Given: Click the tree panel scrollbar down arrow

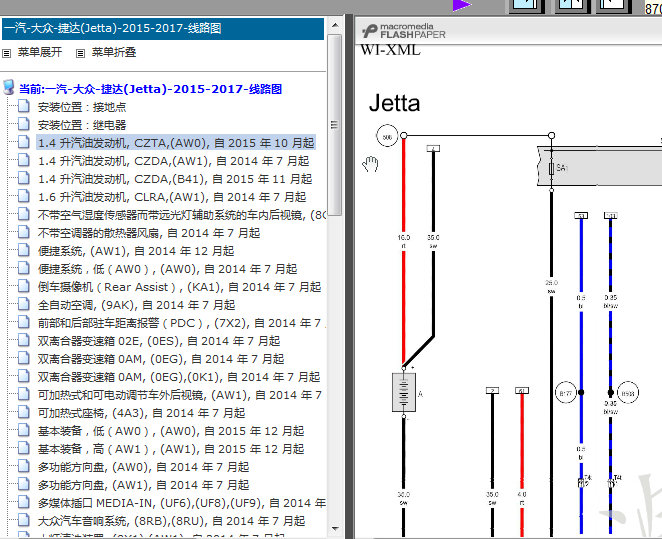Looking at the screenshot, I should [335, 528].
